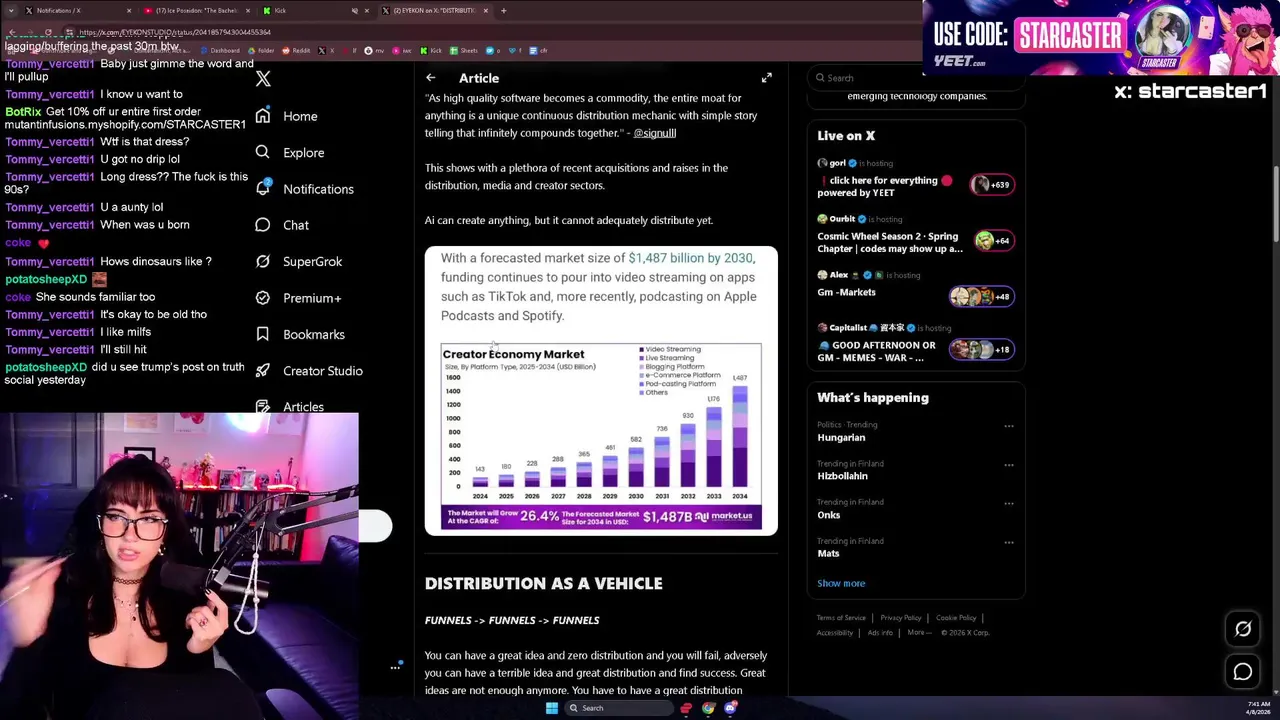Expand article with fullscreen icon
This screenshot has width=1280, height=720.
pyautogui.click(x=767, y=78)
